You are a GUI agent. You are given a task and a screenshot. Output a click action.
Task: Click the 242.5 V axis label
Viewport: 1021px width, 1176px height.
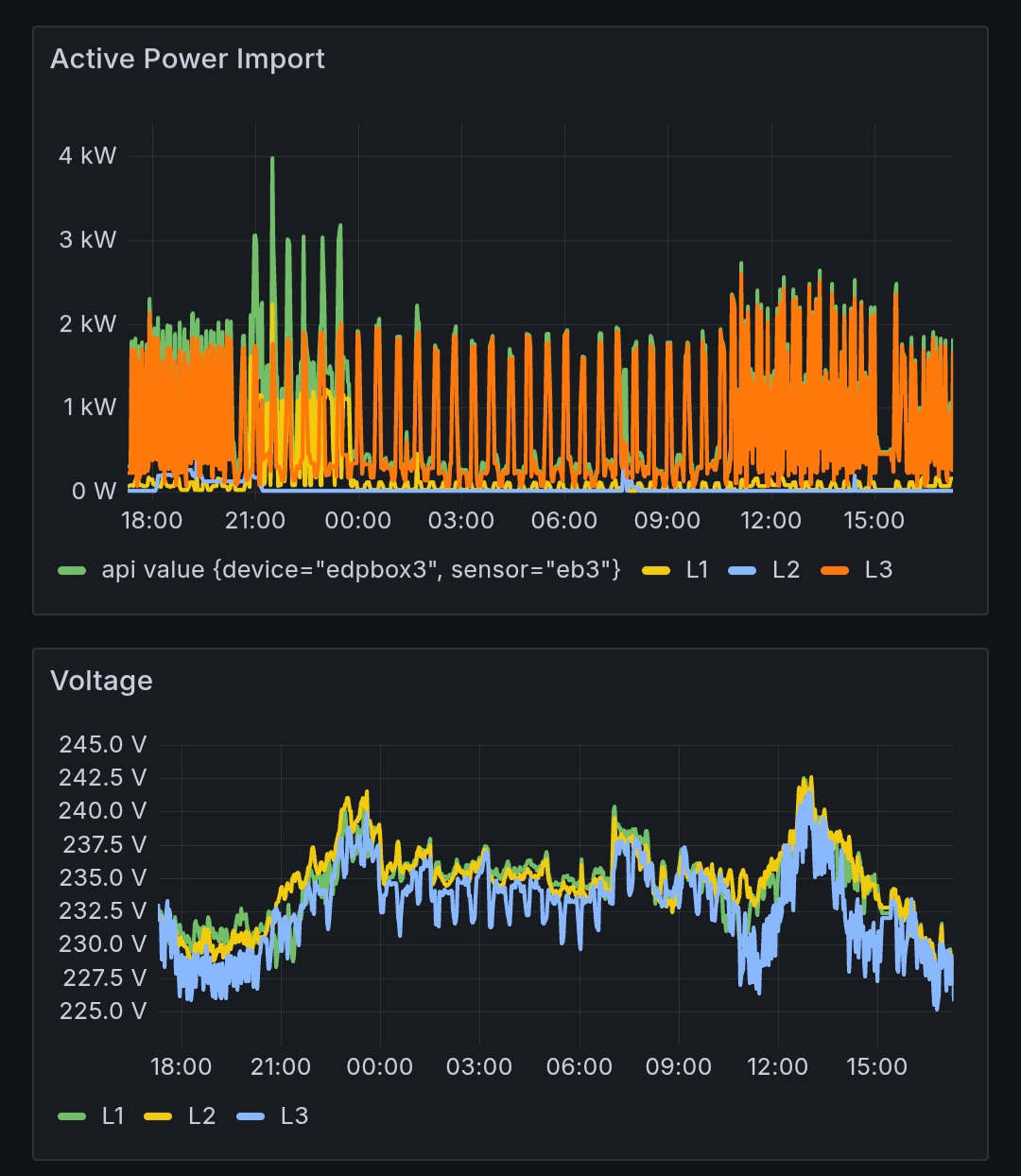[103, 778]
